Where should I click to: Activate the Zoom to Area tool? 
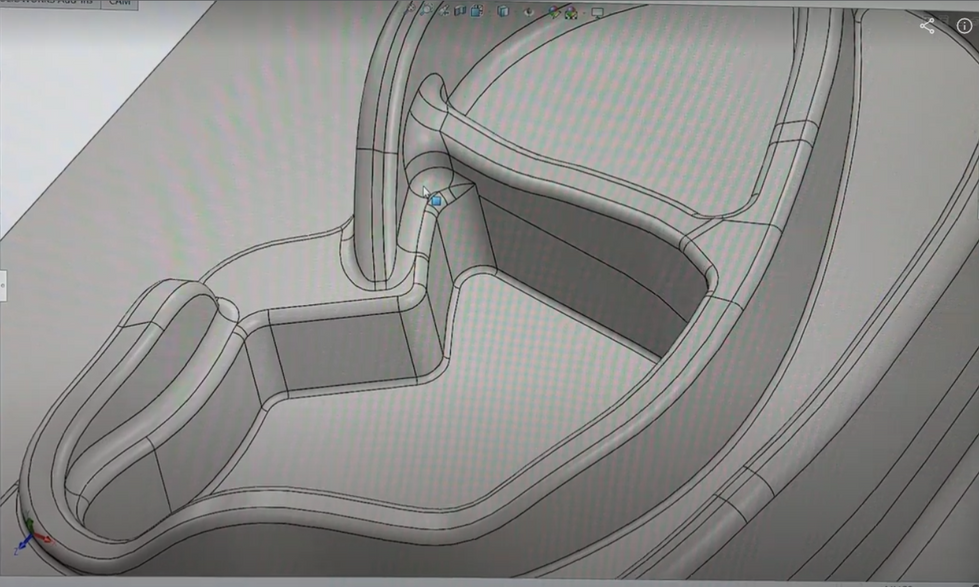(426, 10)
